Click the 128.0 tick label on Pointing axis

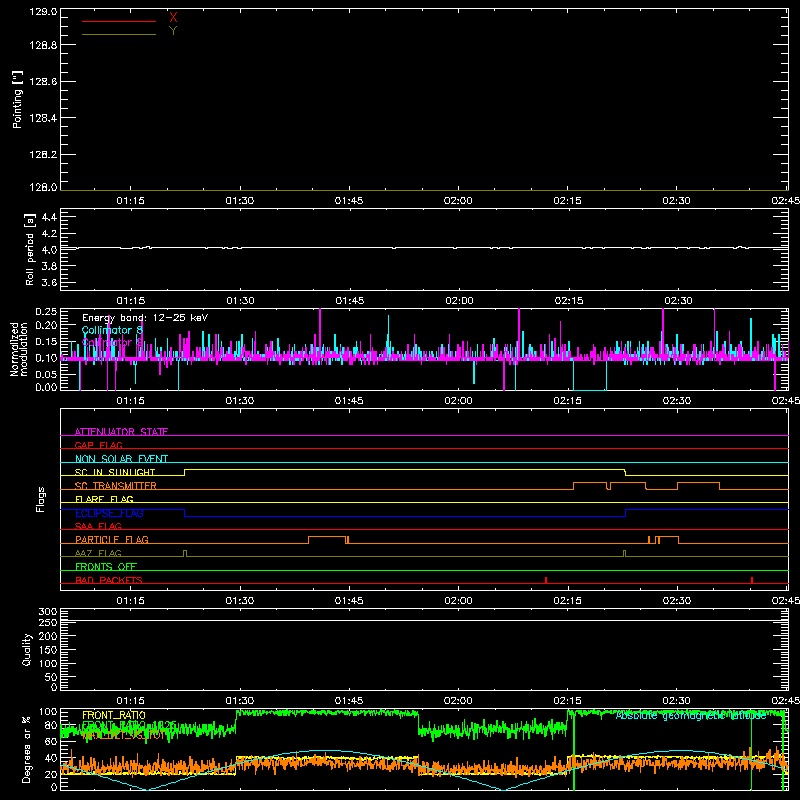point(43,187)
